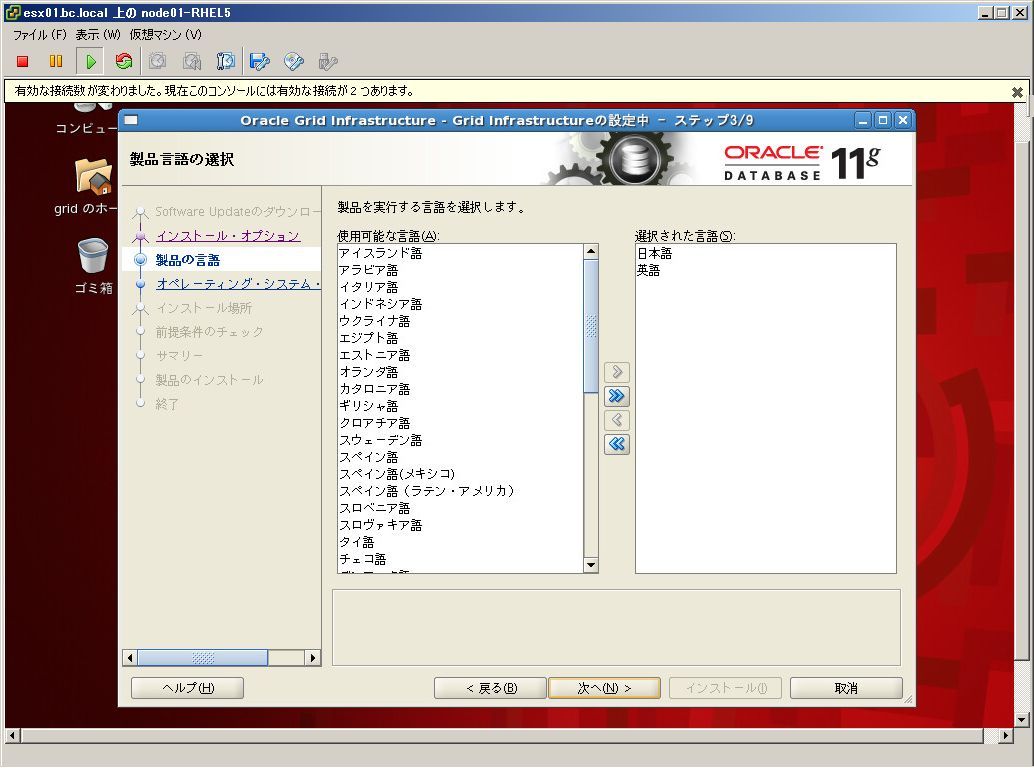The height and width of the screenshot is (768, 1034).
Task: Select エストニア語 in available languages
Action: tap(460, 355)
